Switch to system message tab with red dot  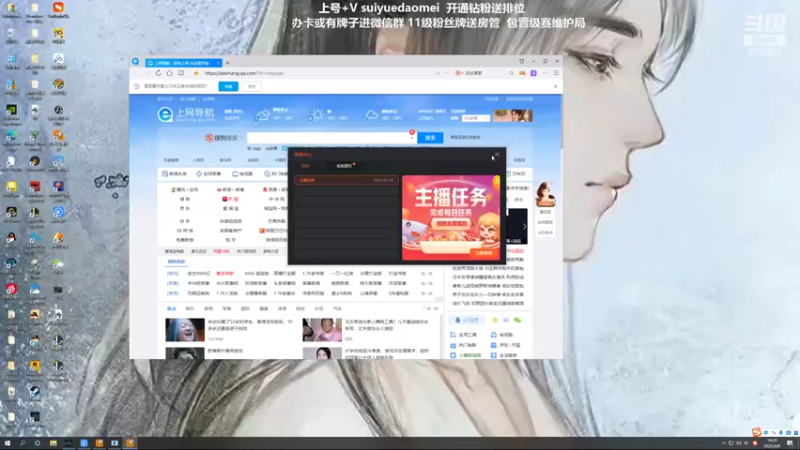(345, 166)
